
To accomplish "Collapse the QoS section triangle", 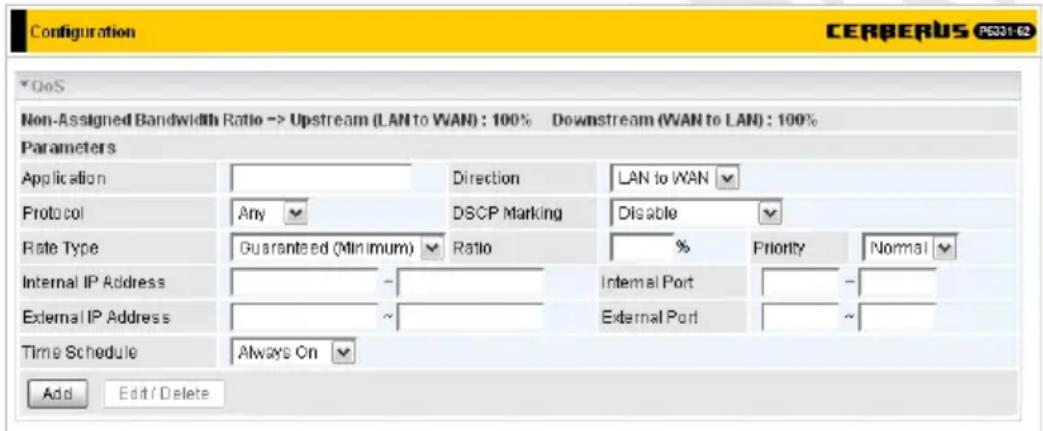I will (25, 86).
